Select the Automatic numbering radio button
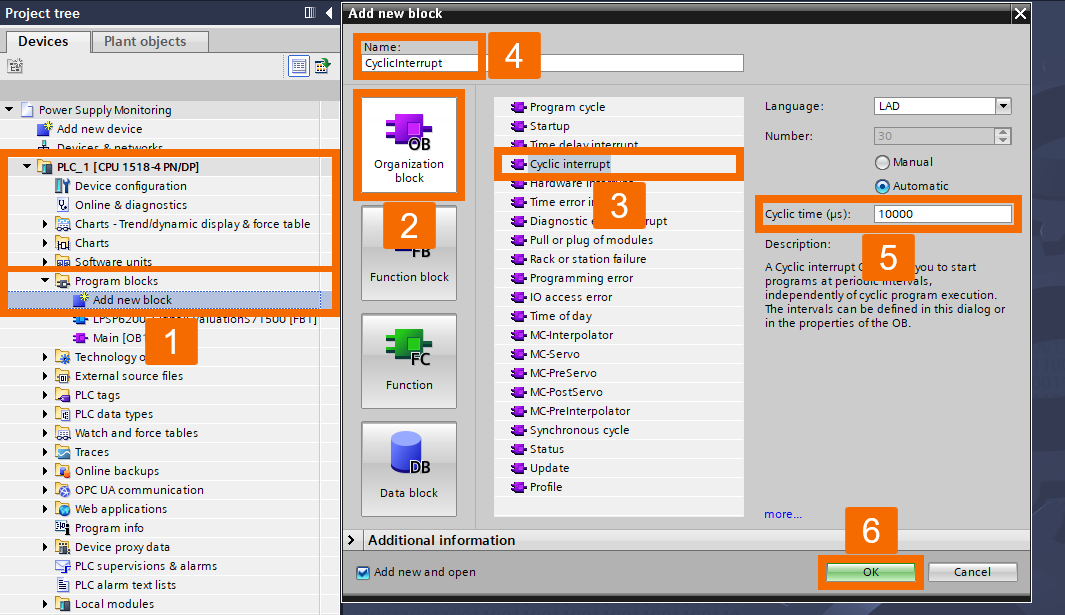1065x615 pixels. [x=882, y=186]
